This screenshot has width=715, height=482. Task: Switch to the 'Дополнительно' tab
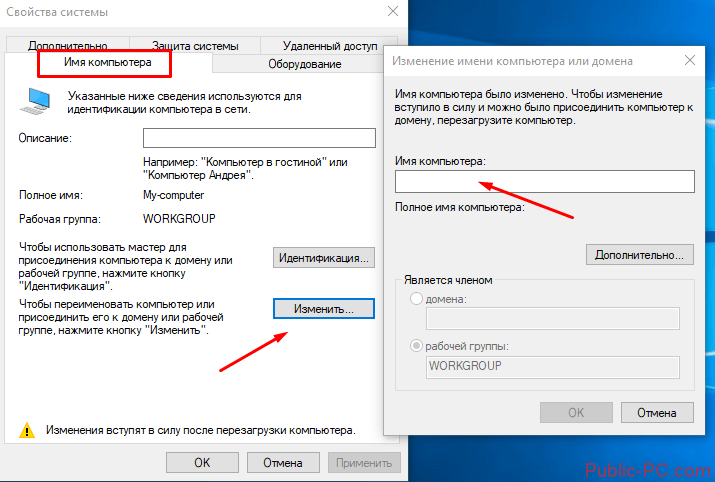[x=68, y=46]
